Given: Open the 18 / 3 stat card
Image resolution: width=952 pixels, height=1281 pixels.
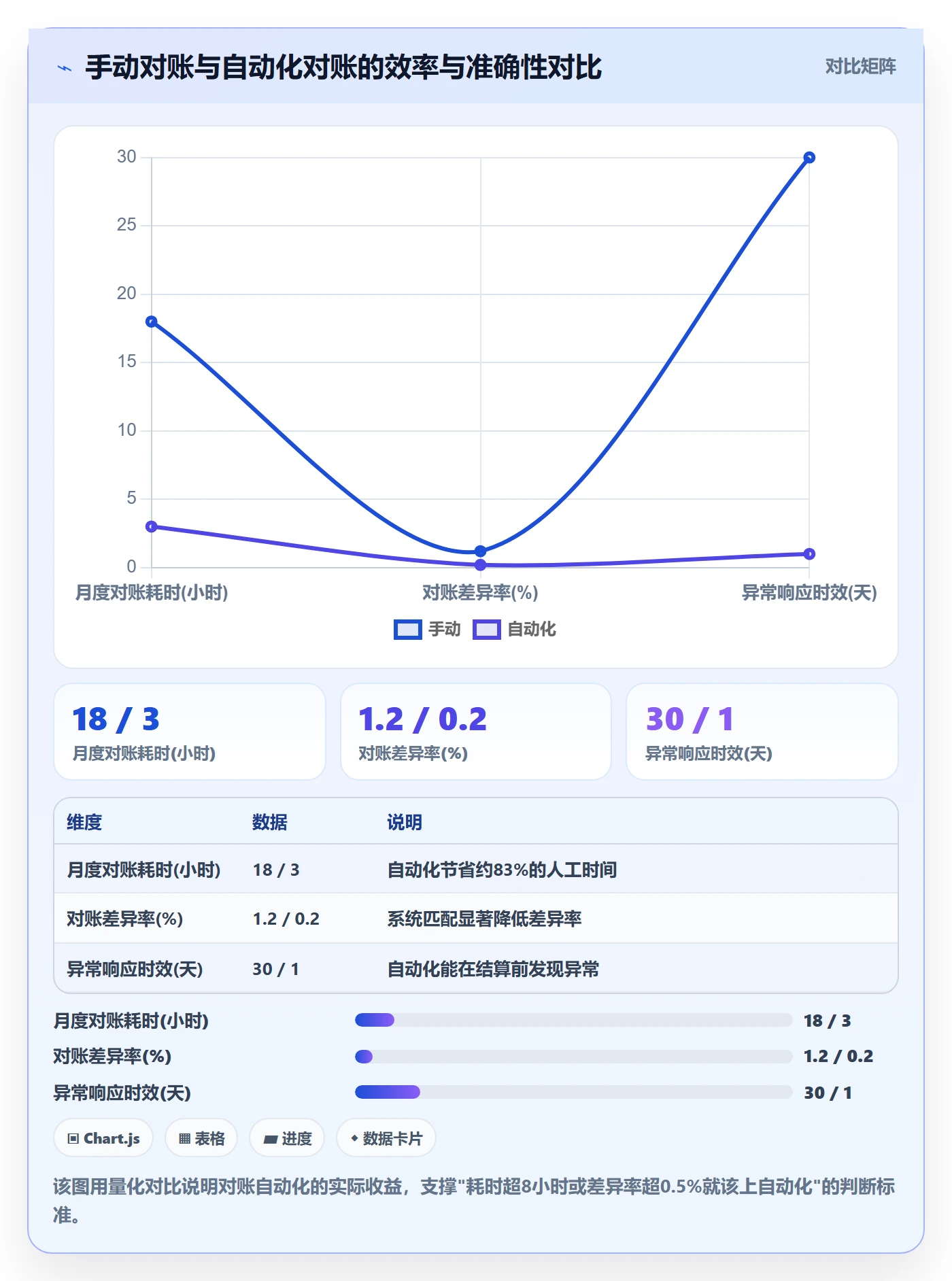Looking at the screenshot, I should (x=190, y=732).
